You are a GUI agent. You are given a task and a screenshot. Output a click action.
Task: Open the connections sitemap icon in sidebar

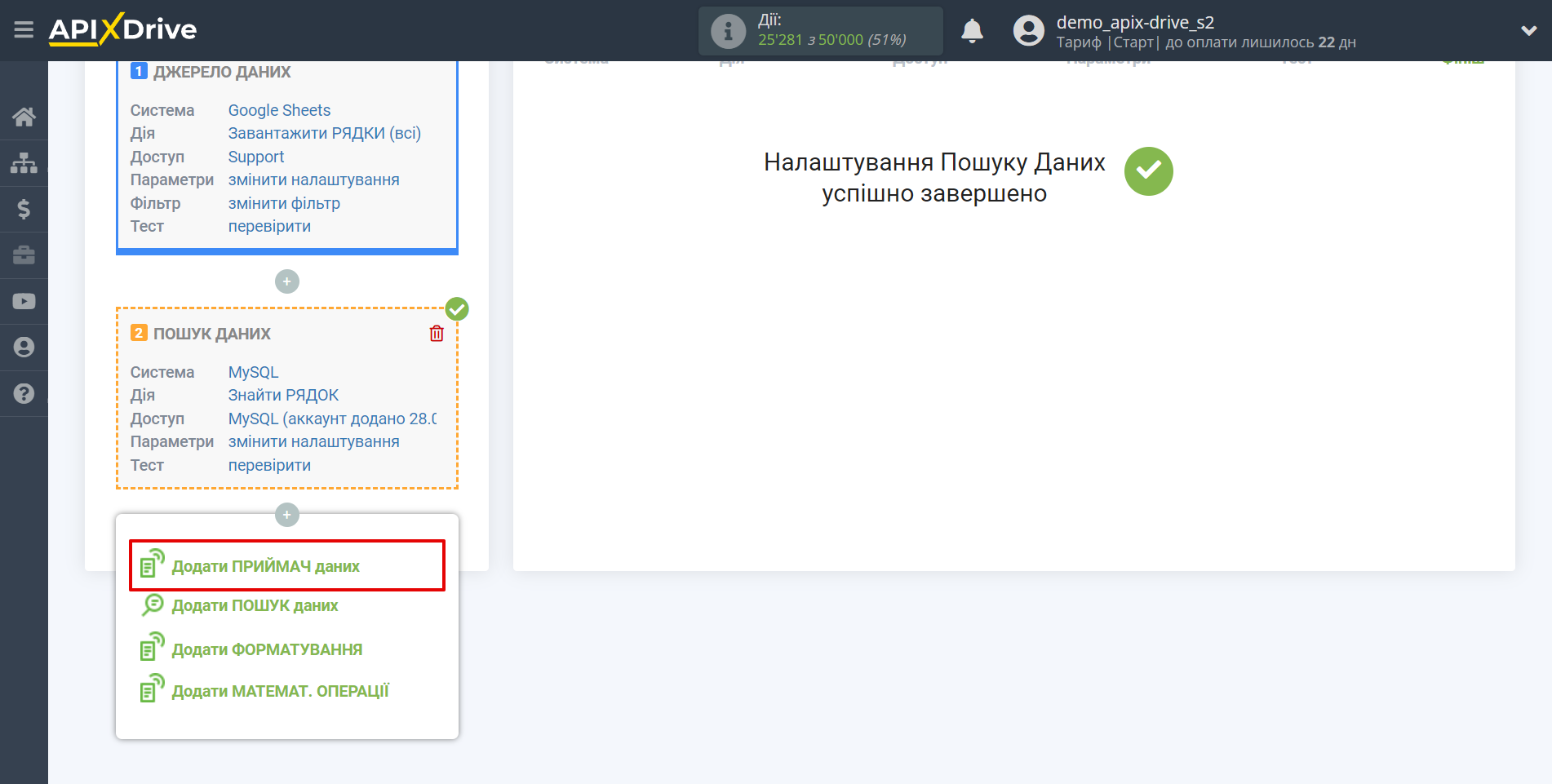click(24, 163)
